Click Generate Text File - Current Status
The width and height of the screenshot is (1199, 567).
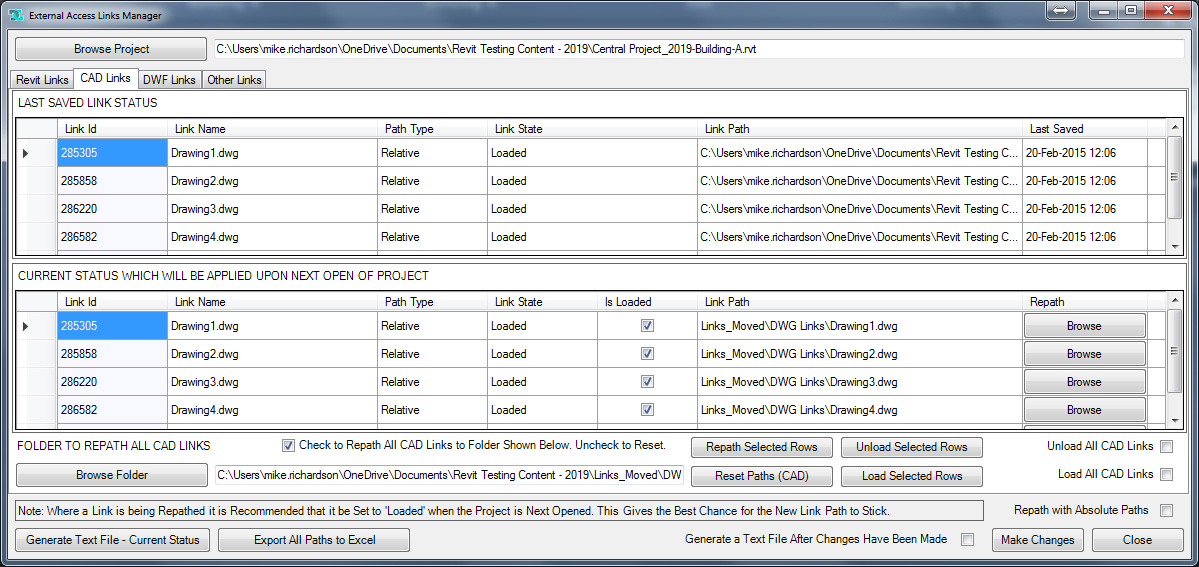pyautogui.click(x=112, y=539)
